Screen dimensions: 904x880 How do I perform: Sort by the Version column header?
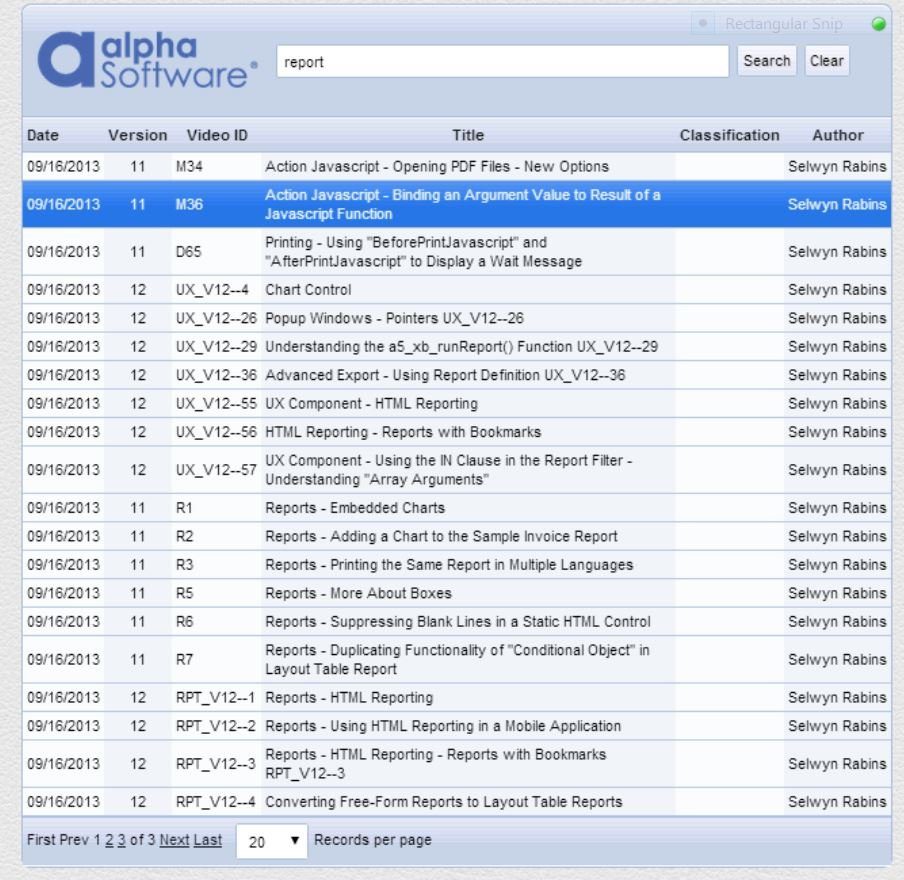(137, 135)
